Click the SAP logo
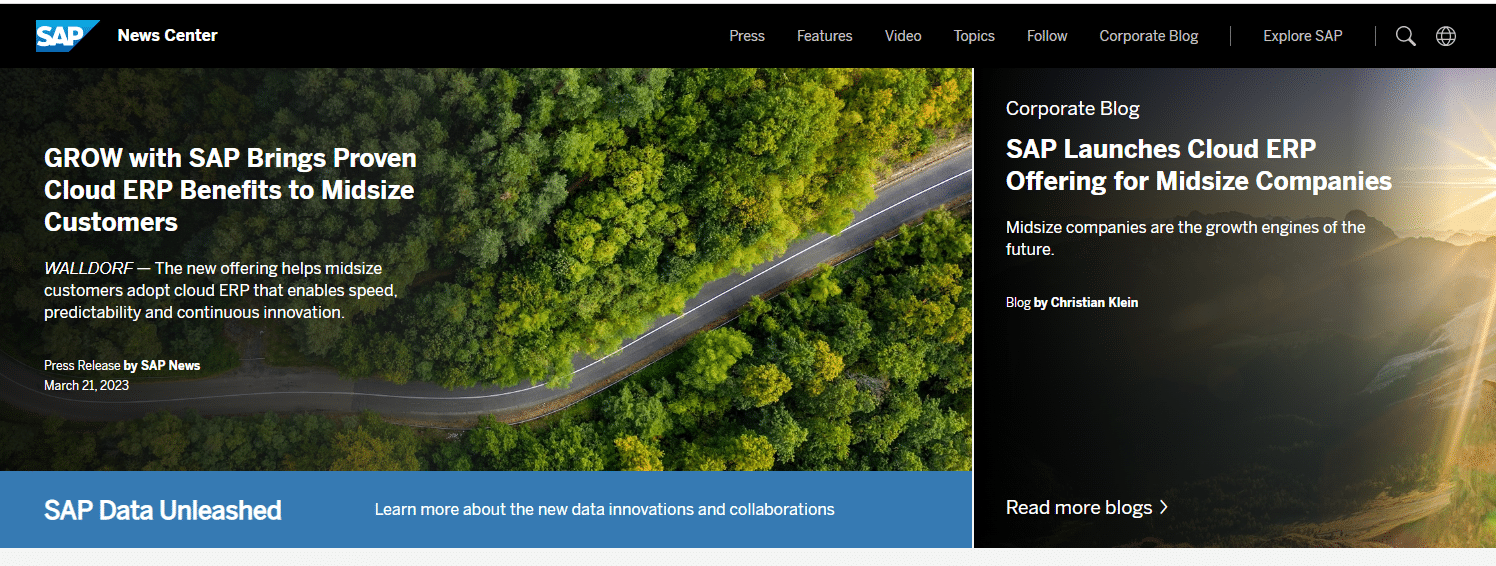 pyautogui.click(x=66, y=36)
